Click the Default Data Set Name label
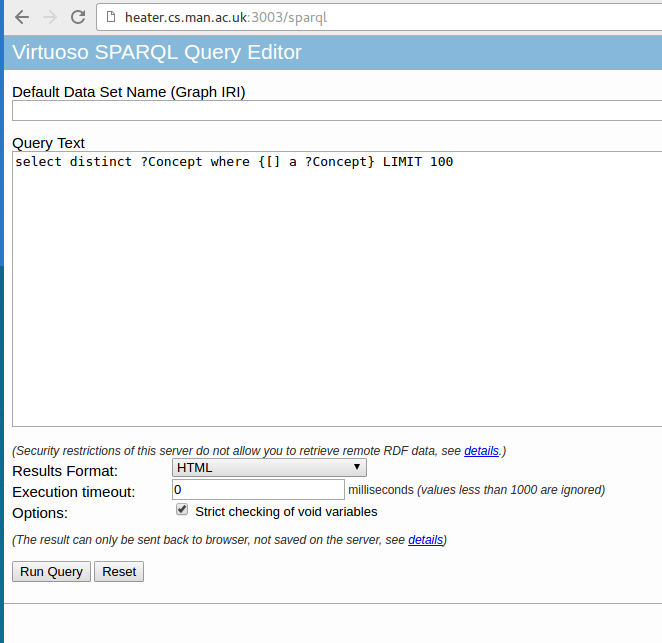662x643 pixels. point(129,92)
